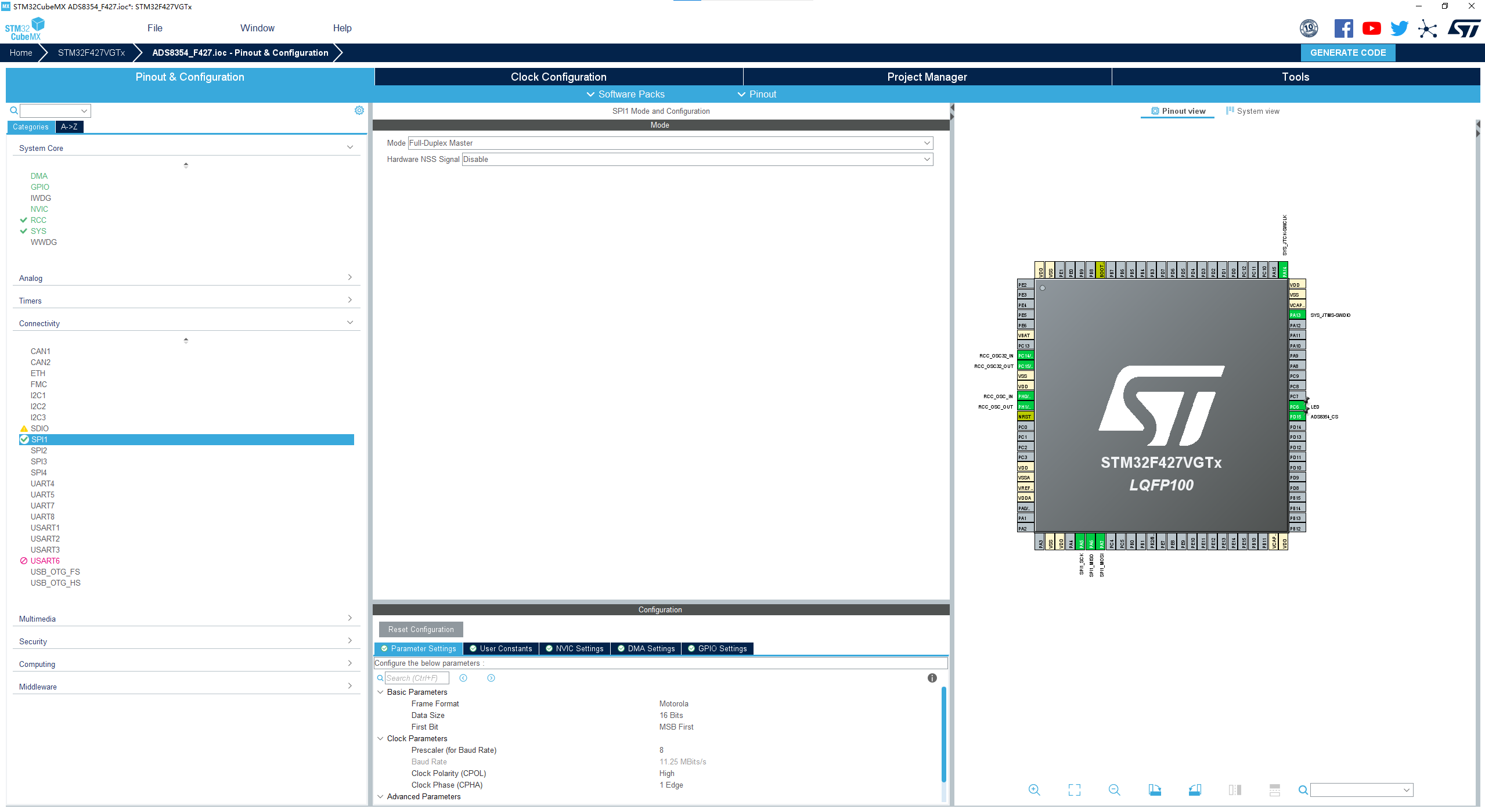The width and height of the screenshot is (1485, 812).
Task: Click the parameter search field
Action: coord(417,678)
